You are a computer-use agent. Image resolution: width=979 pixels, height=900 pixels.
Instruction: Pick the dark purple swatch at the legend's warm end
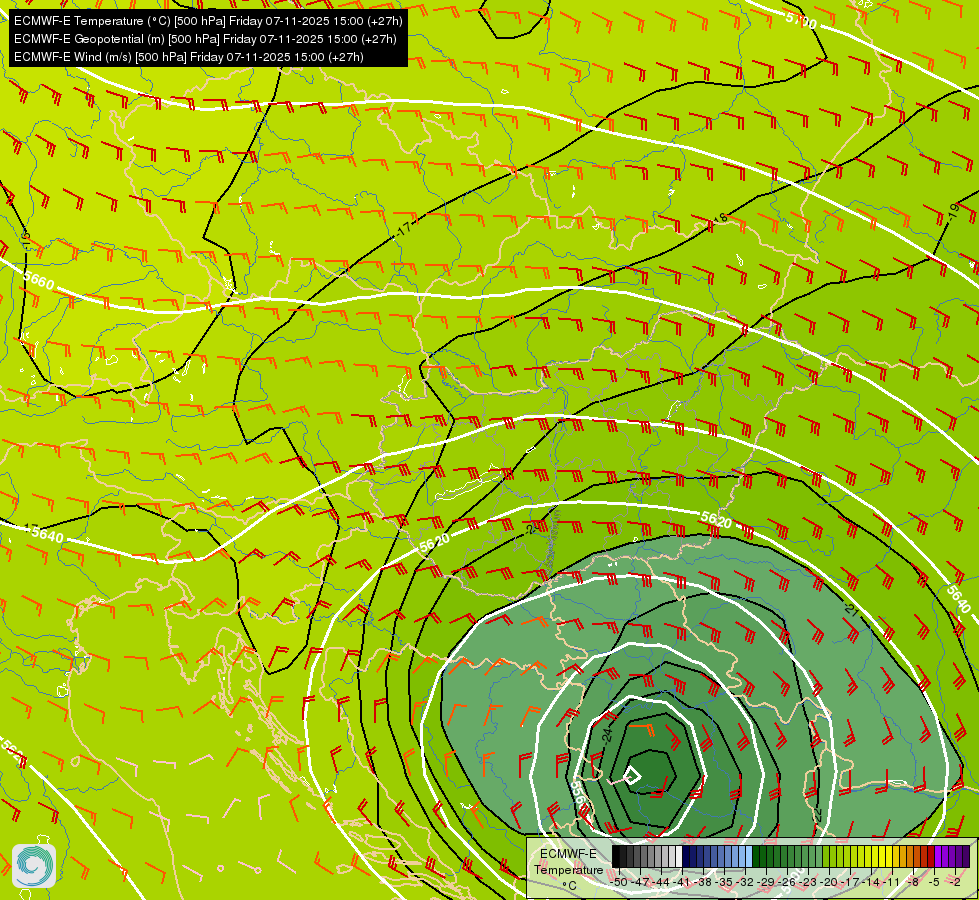click(966, 856)
